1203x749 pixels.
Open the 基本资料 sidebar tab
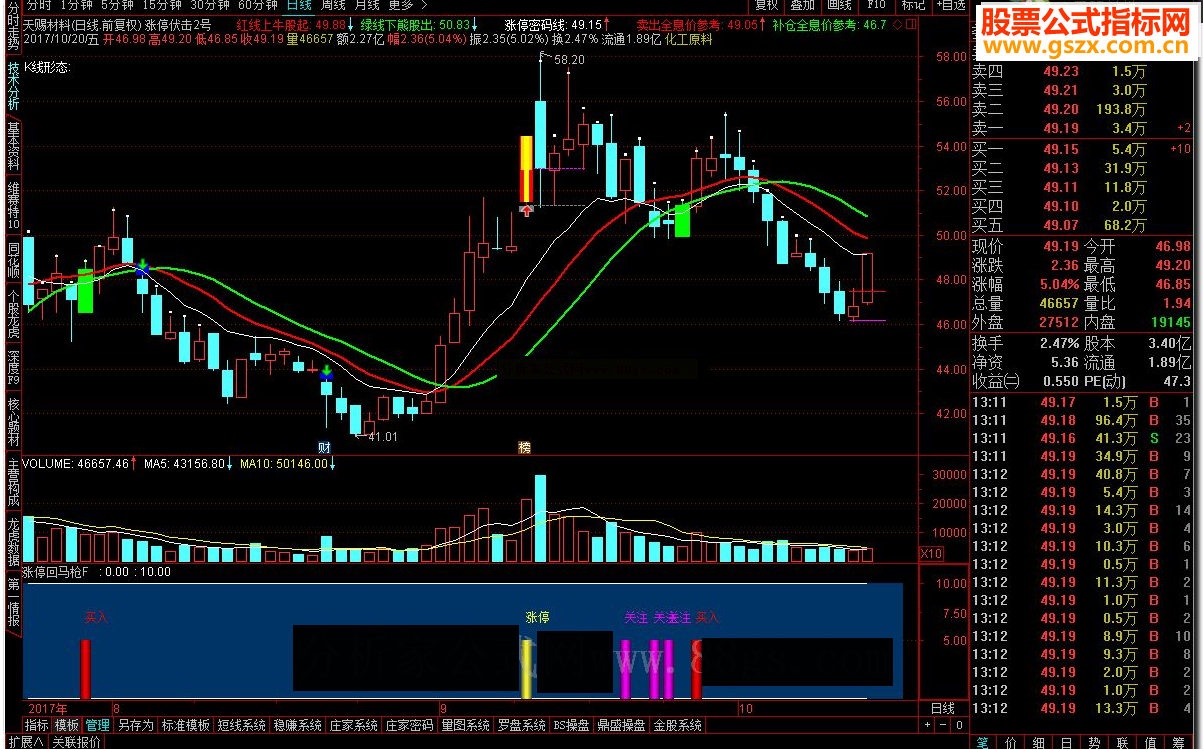pyautogui.click(x=12, y=145)
